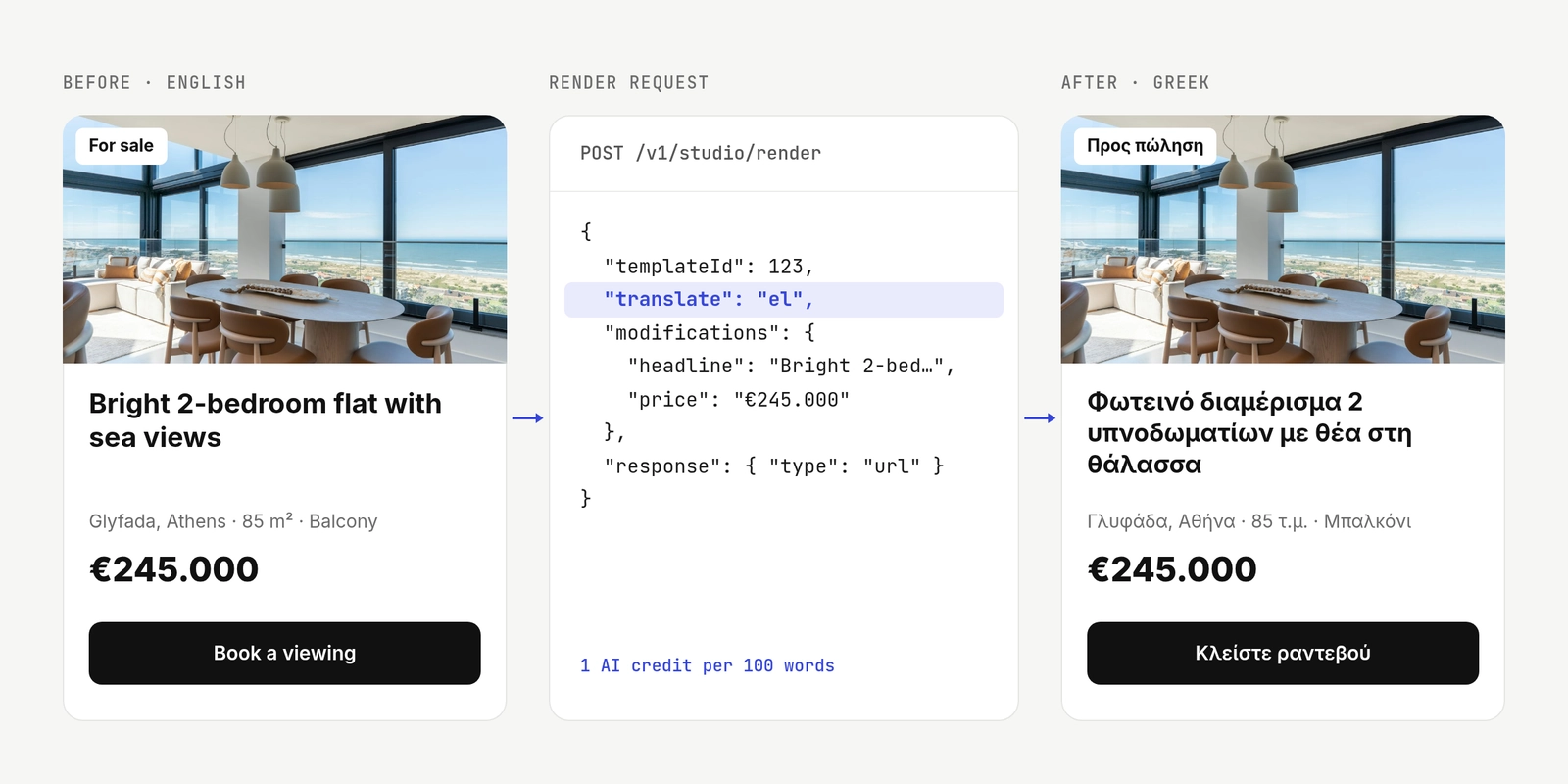
Task: Click the AFTER · GREEK label
Action: pyautogui.click(x=1135, y=83)
